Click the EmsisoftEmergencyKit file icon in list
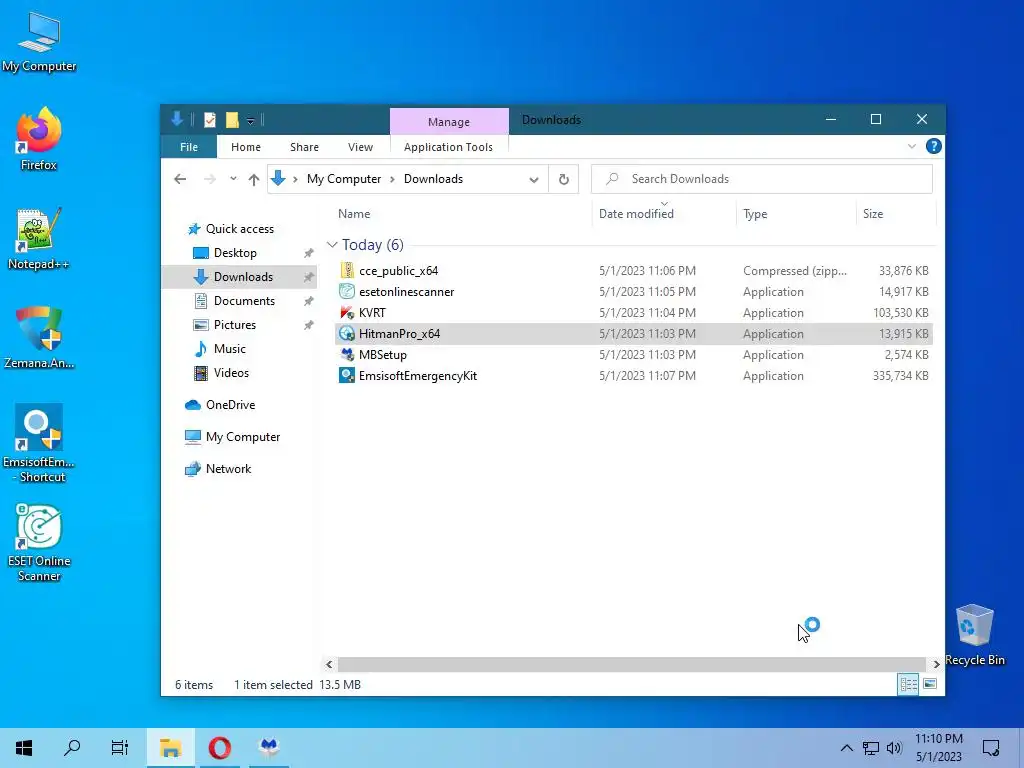Screen dimensions: 1024x768 tap(347, 376)
